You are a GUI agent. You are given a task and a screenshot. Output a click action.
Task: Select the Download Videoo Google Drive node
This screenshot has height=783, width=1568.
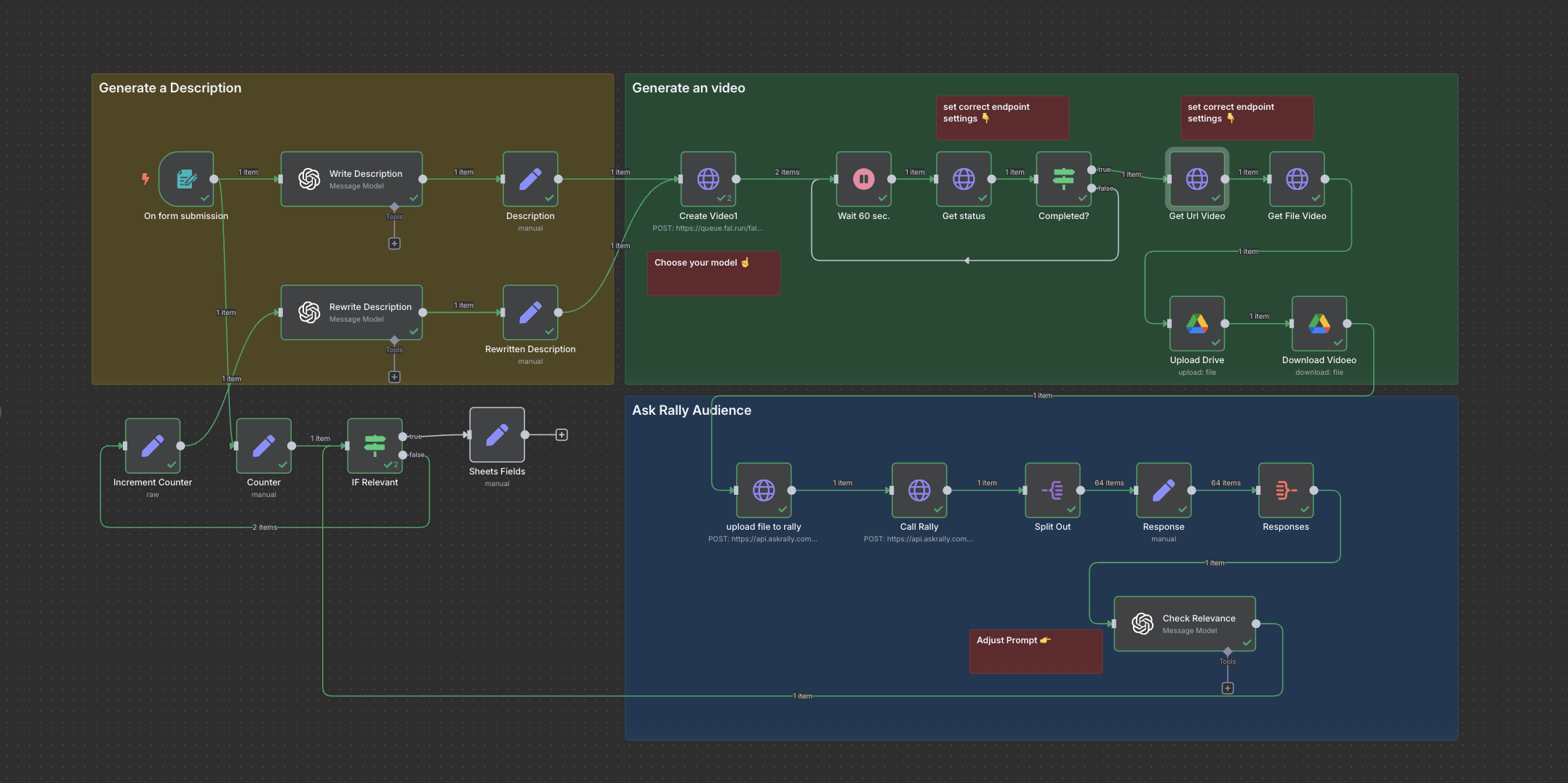pos(1319,323)
